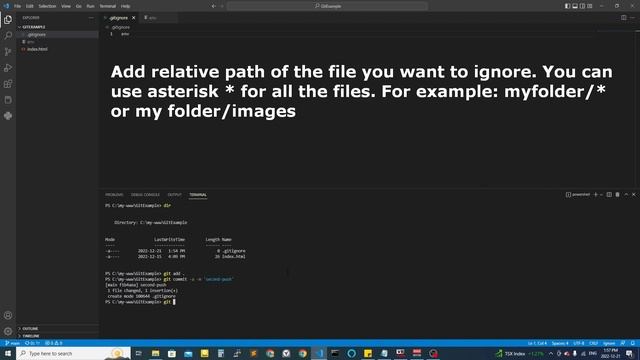The width and height of the screenshot is (640, 360).
Task: Open the Go menu
Action: (78, 6)
